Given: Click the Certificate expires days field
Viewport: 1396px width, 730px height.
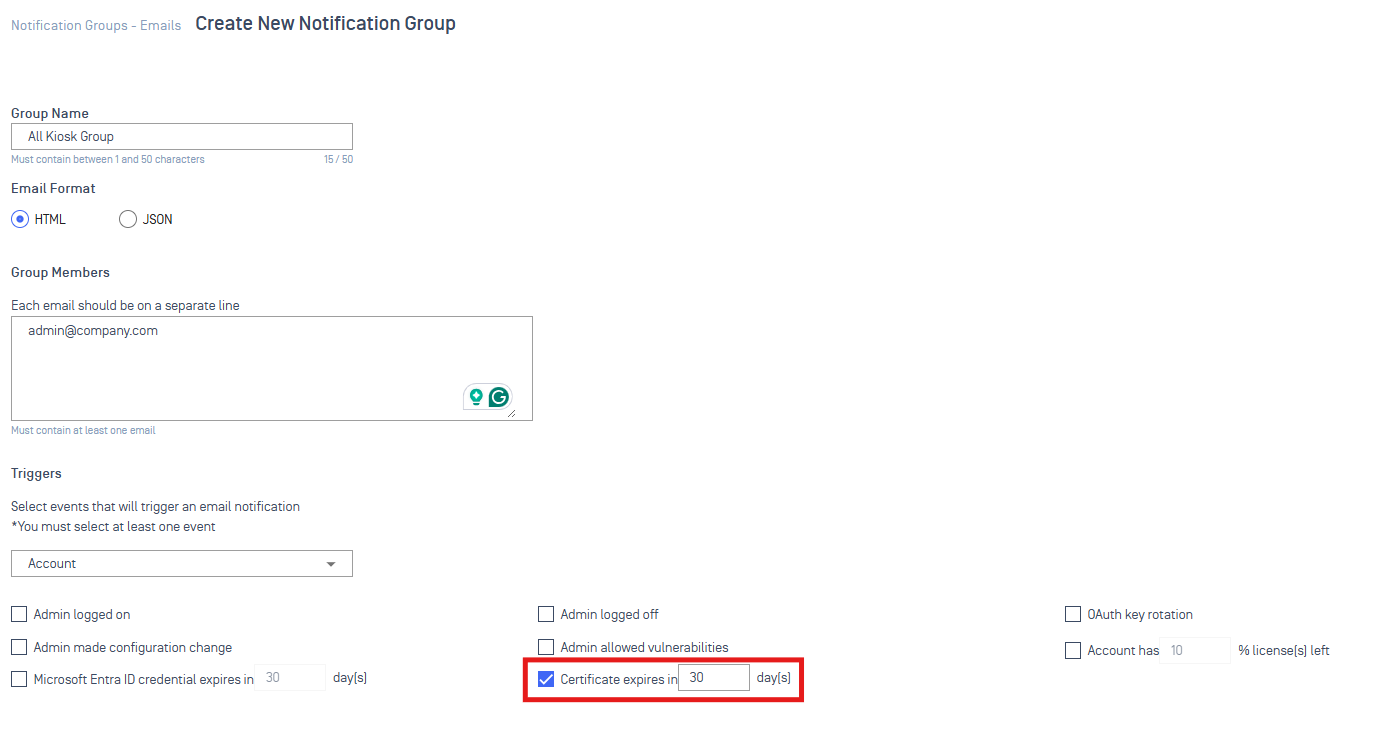Looking at the screenshot, I should point(714,678).
